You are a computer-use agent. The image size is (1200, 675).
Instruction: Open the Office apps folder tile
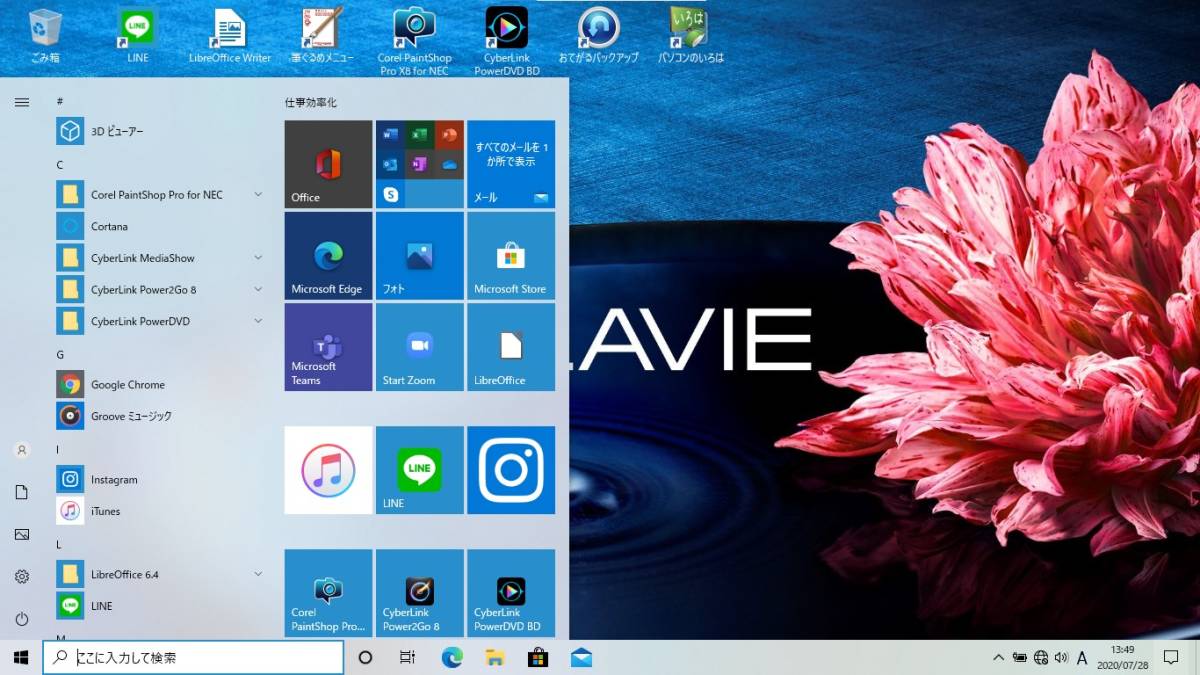(419, 164)
